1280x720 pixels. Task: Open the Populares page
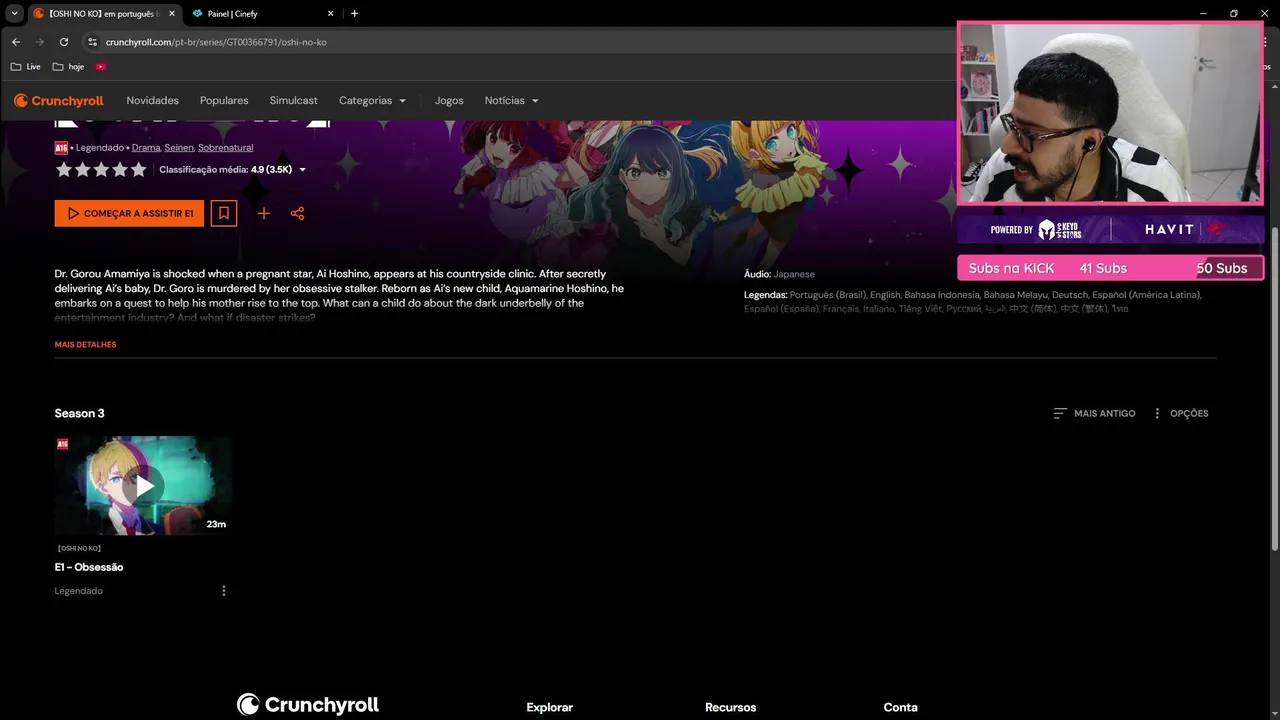224,100
